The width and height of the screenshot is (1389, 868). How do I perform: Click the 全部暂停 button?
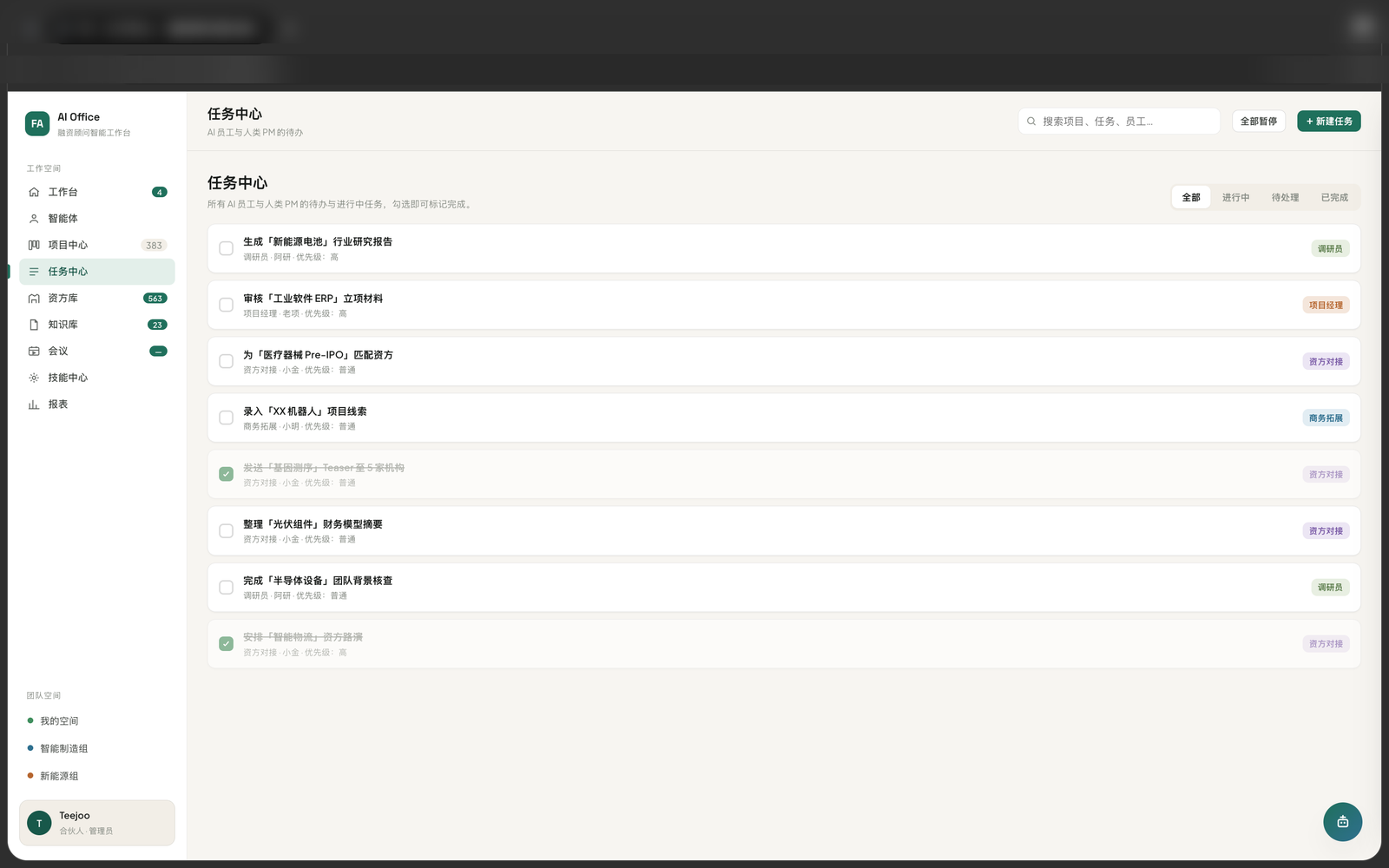1259,122
